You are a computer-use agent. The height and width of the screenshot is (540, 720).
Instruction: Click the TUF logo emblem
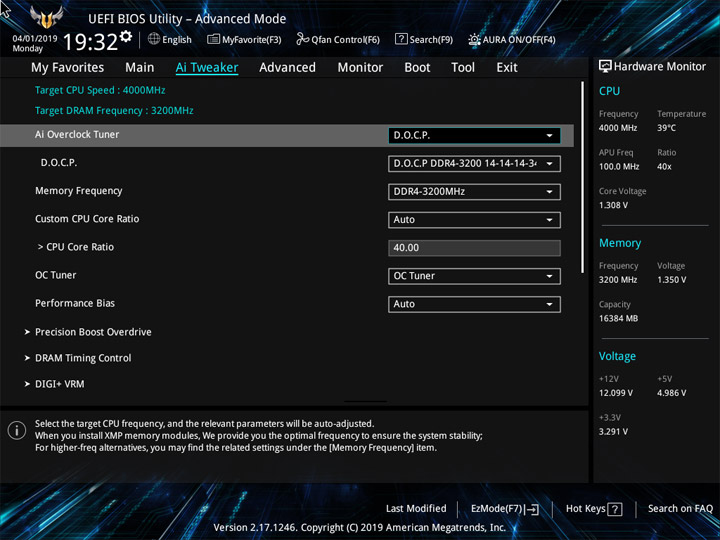(46, 17)
